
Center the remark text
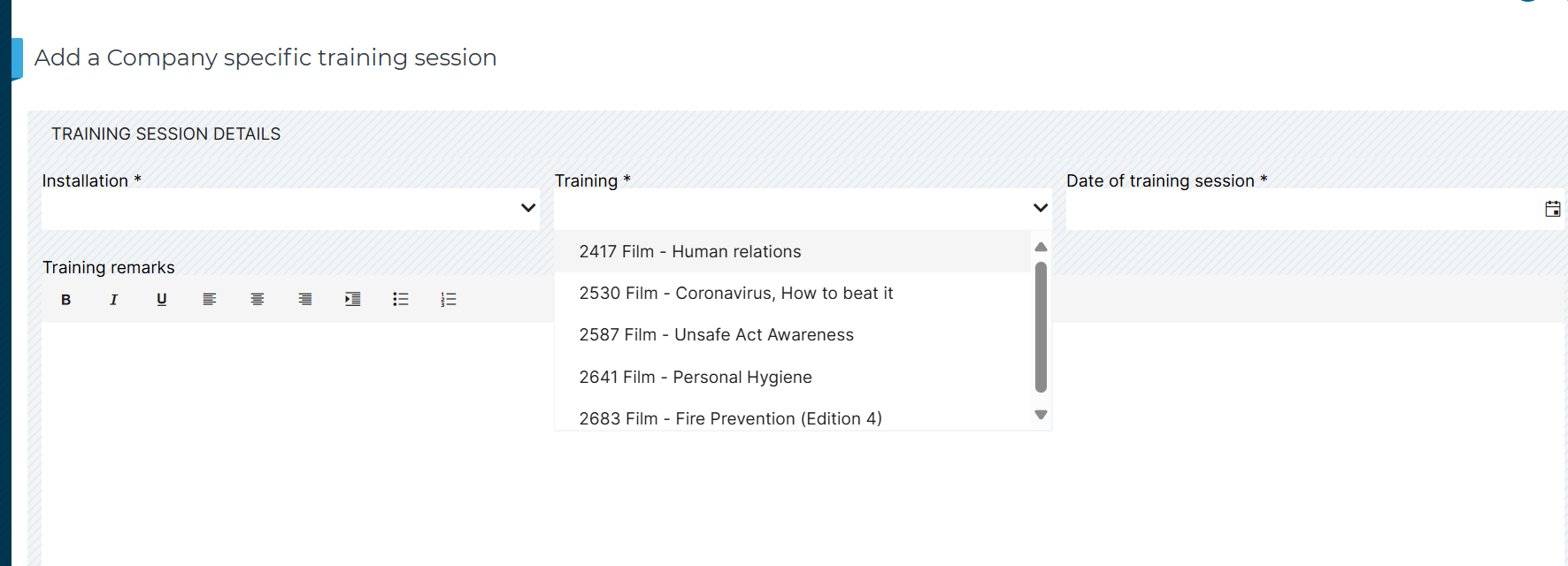click(x=257, y=299)
